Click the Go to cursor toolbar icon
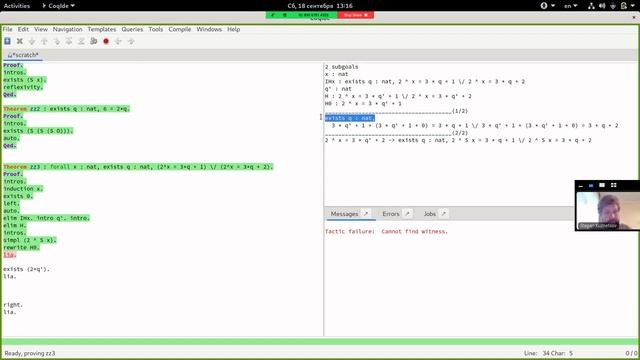The width and height of the screenshot is (640, 360). click(57, 41)
